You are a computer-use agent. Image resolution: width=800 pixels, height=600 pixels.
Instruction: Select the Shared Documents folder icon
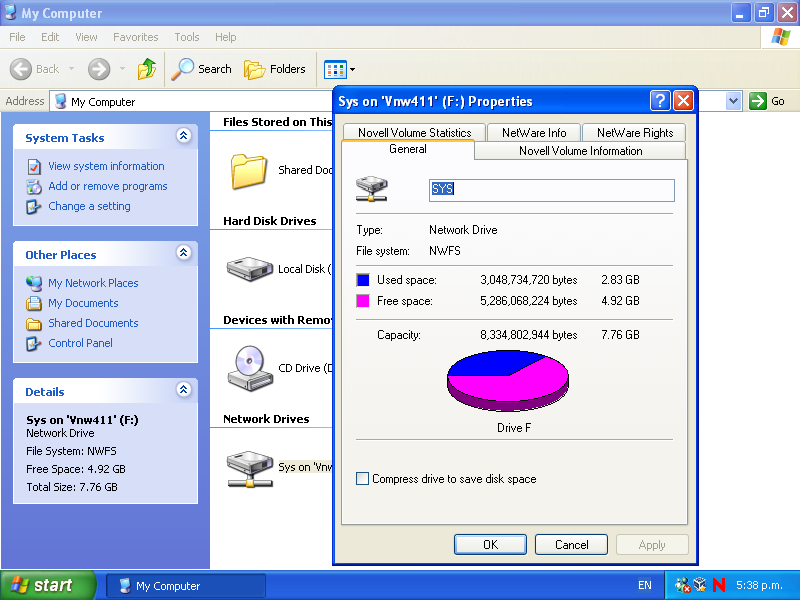pos(248,171)
